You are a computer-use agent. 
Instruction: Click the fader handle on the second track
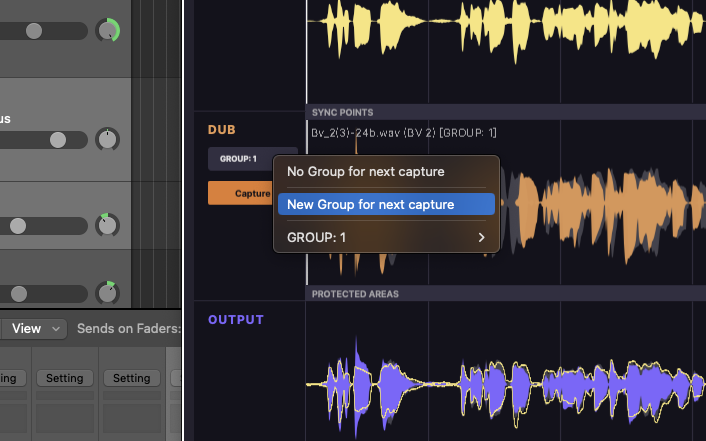58,139
